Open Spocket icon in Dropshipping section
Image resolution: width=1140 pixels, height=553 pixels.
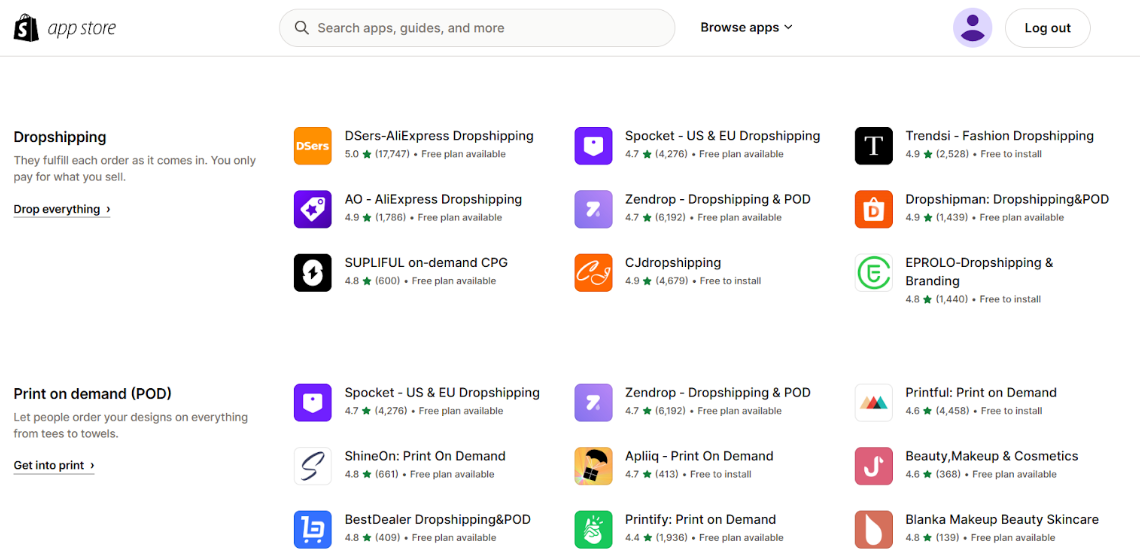[593, 146]
